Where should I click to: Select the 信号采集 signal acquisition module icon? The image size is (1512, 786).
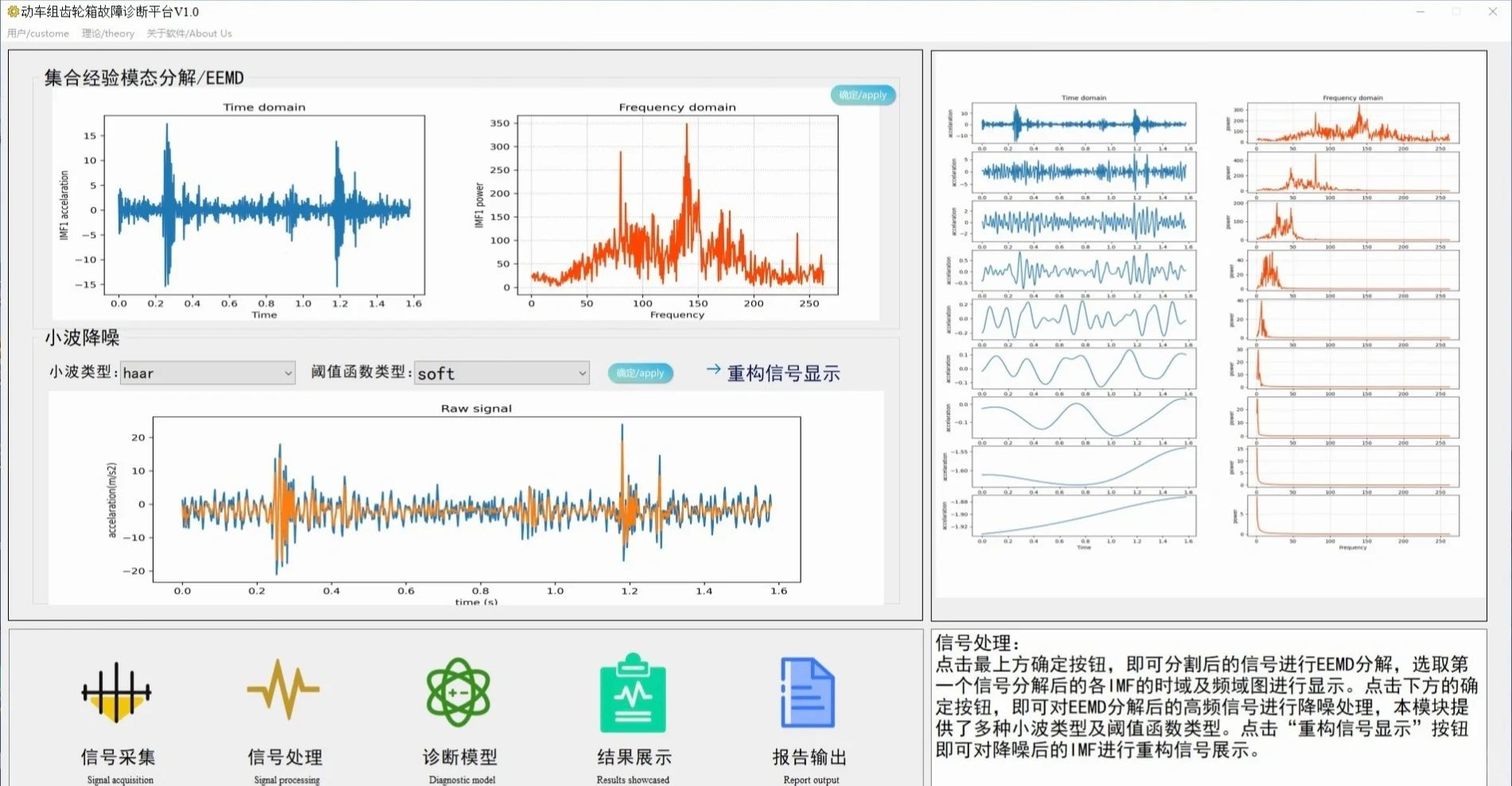[116, 692]
